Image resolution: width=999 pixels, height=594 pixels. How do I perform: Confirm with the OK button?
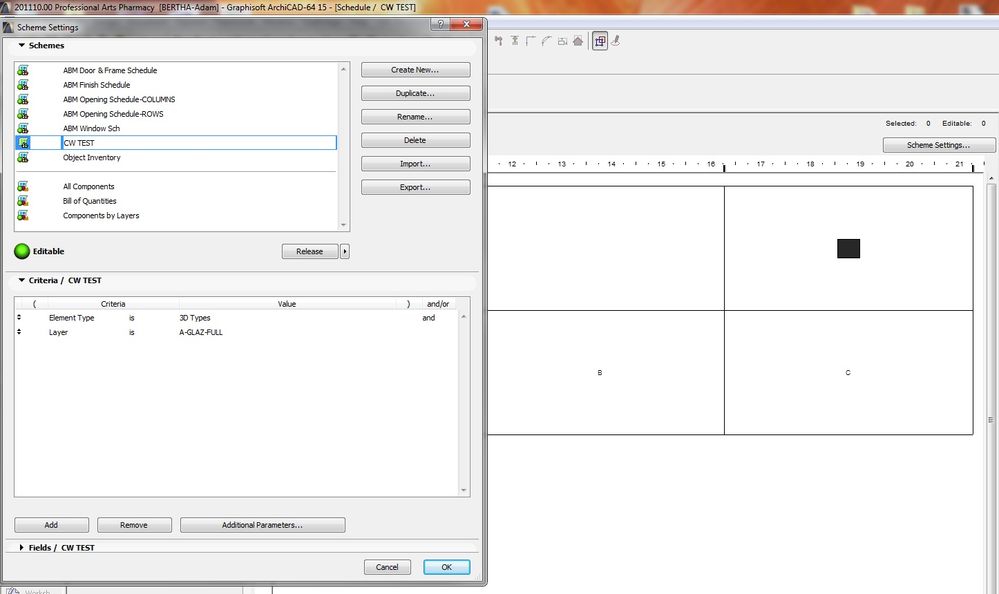[x=447, y=567]
